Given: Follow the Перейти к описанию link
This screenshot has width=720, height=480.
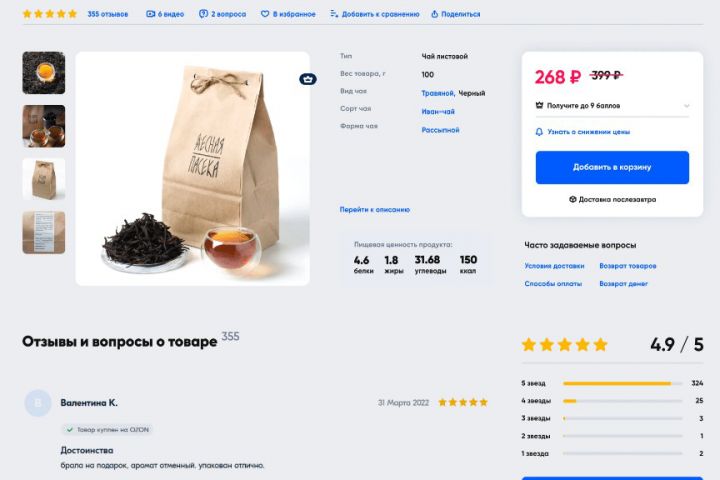Looking at the screenshot, I should click(x=375, y=209).
